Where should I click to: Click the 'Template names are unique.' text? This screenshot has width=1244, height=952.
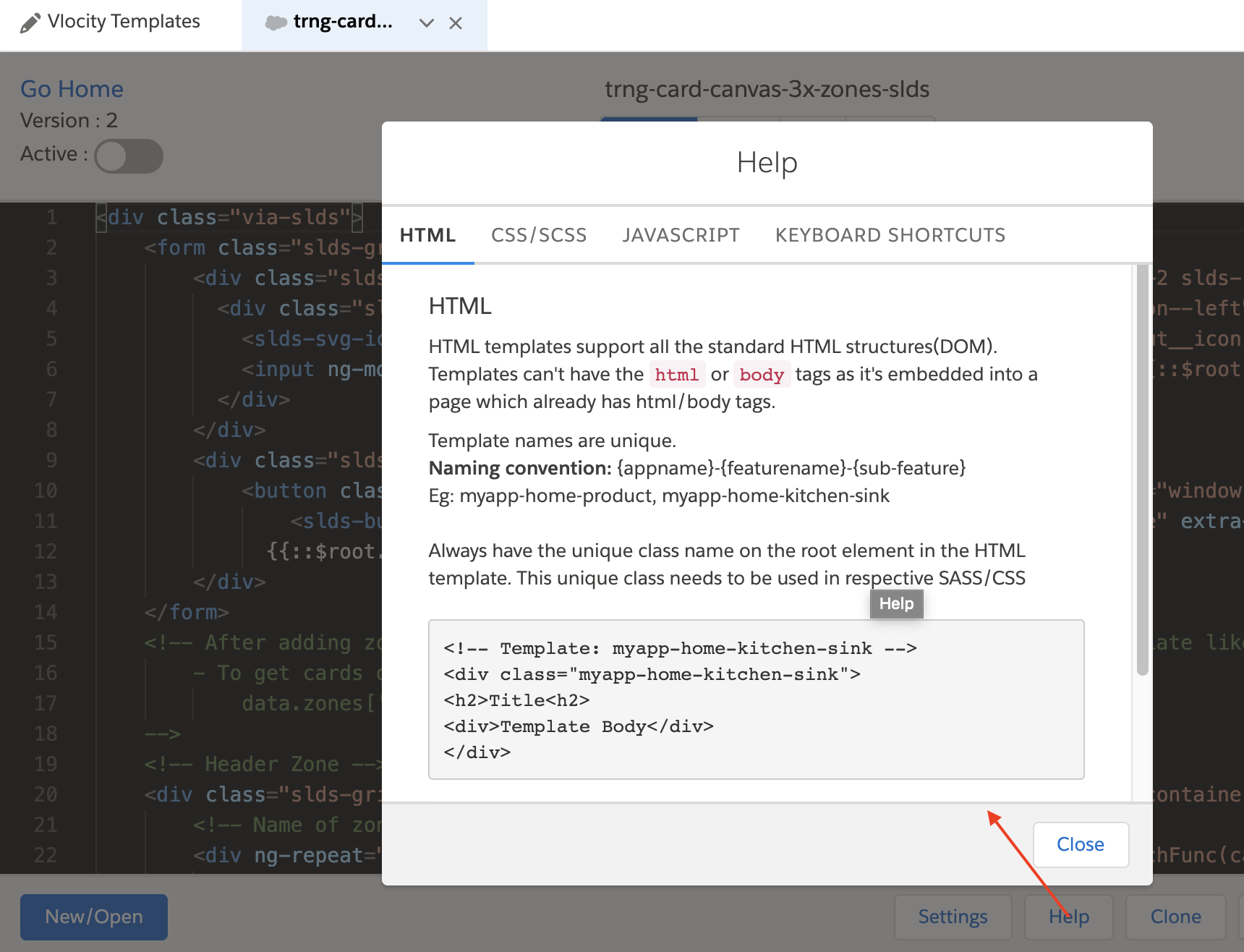click(x=552, y=441)
